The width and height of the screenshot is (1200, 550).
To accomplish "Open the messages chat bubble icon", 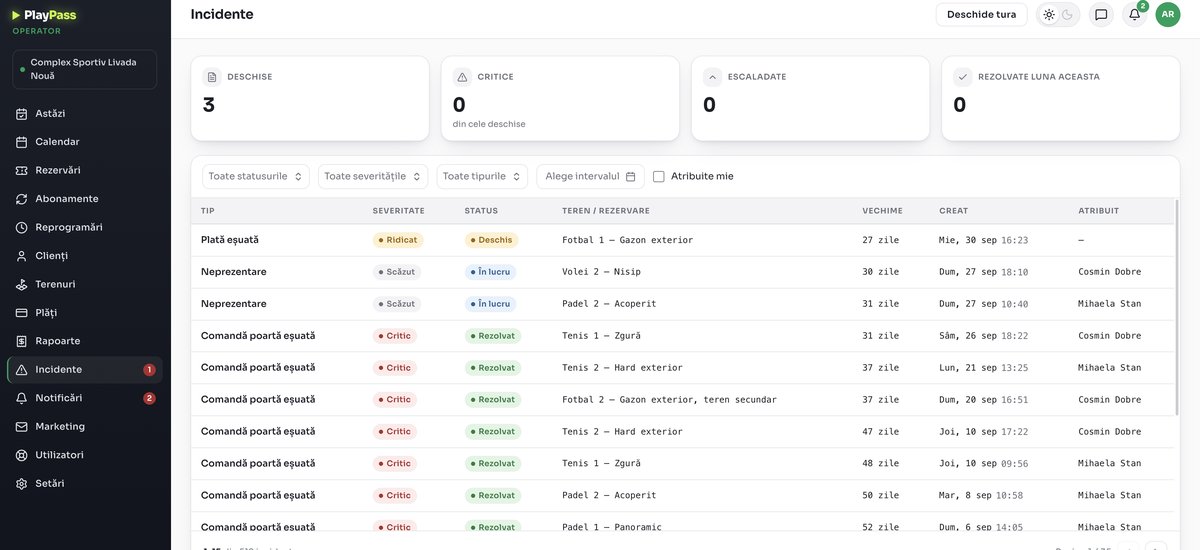I will [1101, 15].
